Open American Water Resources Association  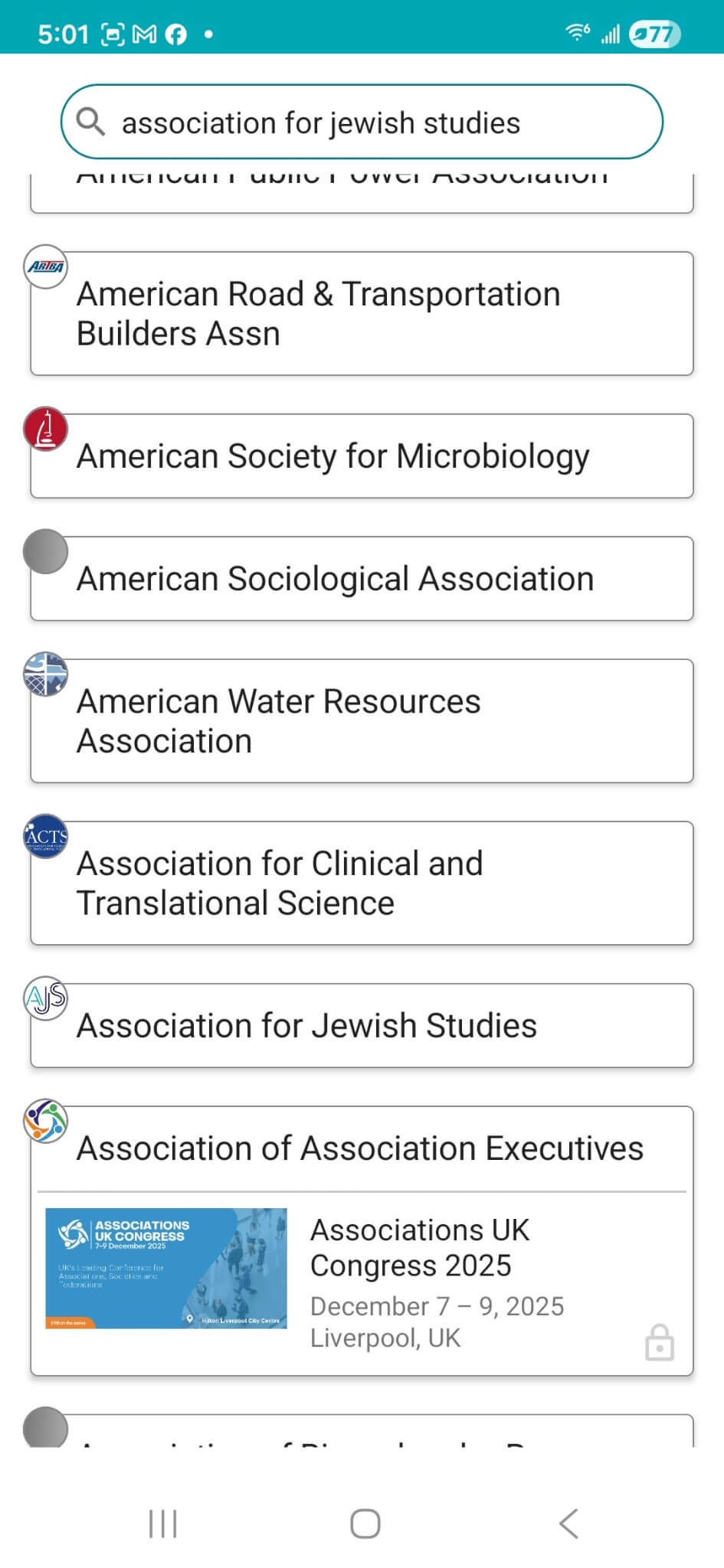360,721
